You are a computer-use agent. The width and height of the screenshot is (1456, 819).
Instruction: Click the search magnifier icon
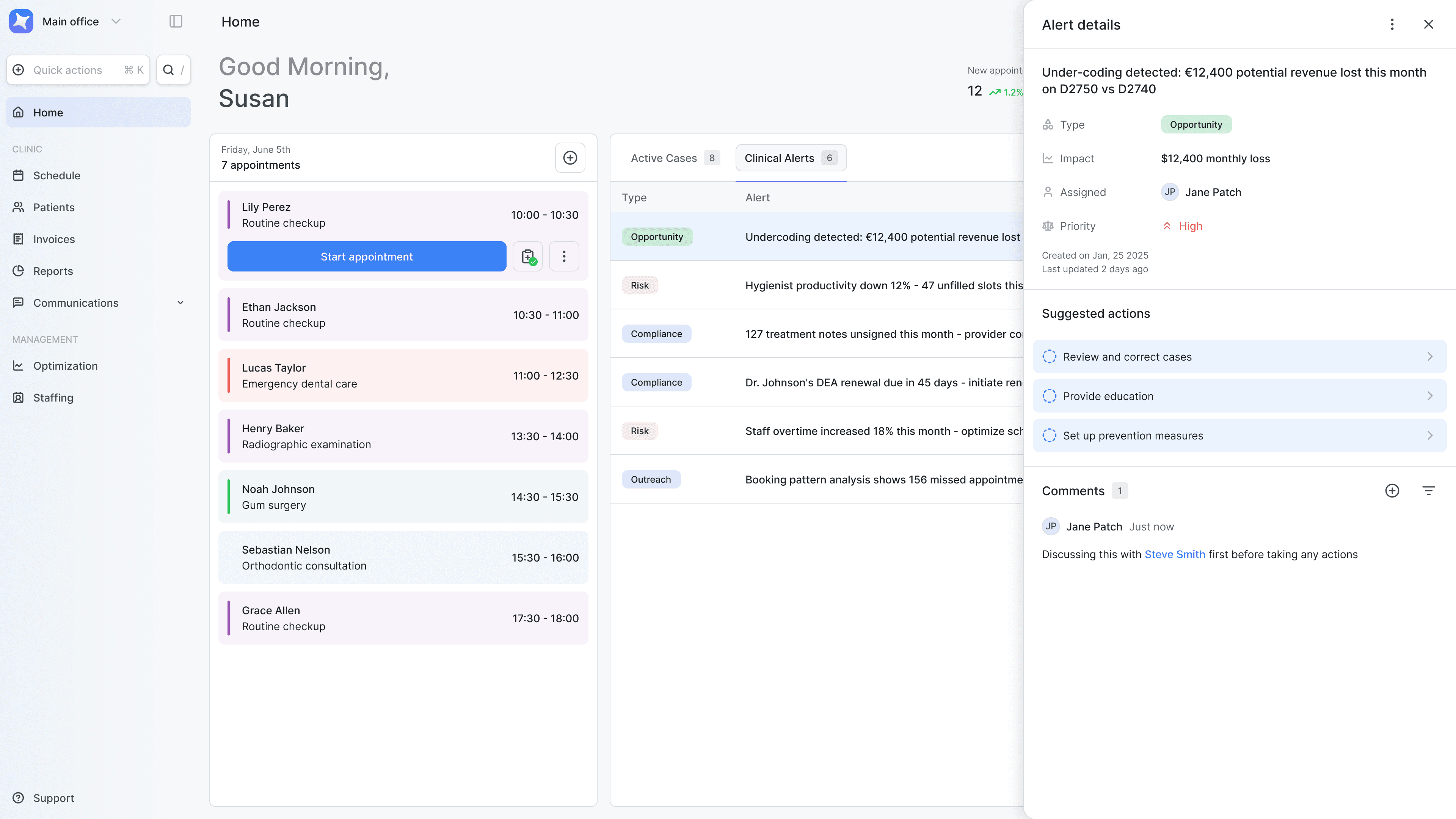[x=168, y=70]
